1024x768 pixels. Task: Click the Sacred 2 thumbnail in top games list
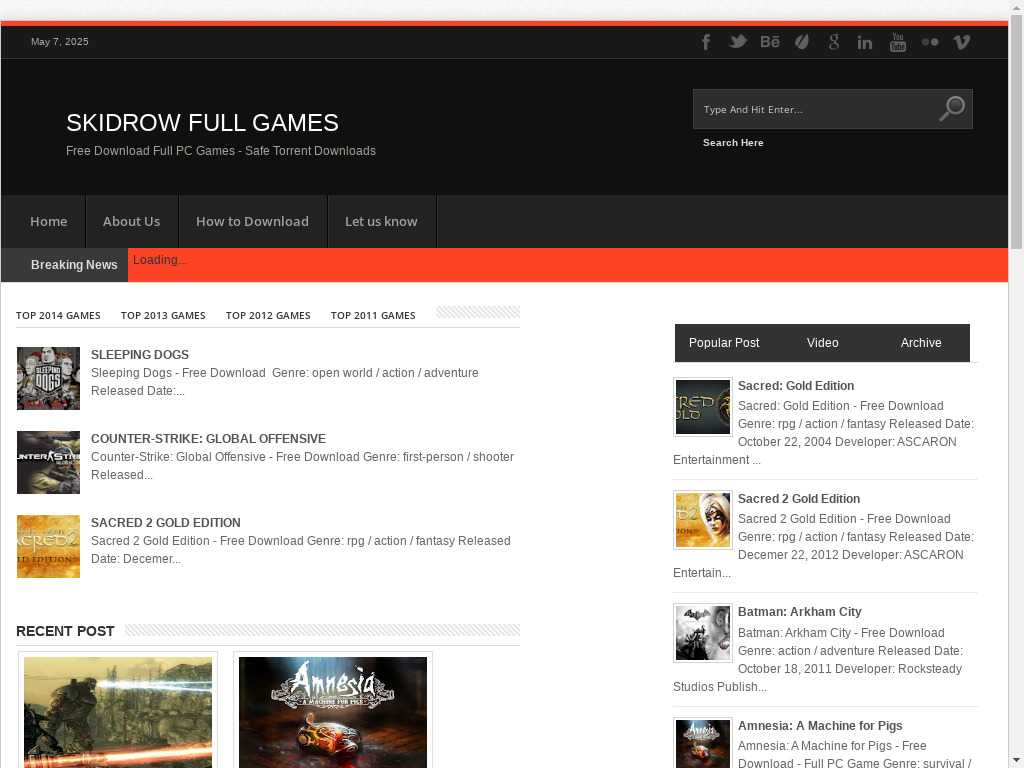point(48,547)
